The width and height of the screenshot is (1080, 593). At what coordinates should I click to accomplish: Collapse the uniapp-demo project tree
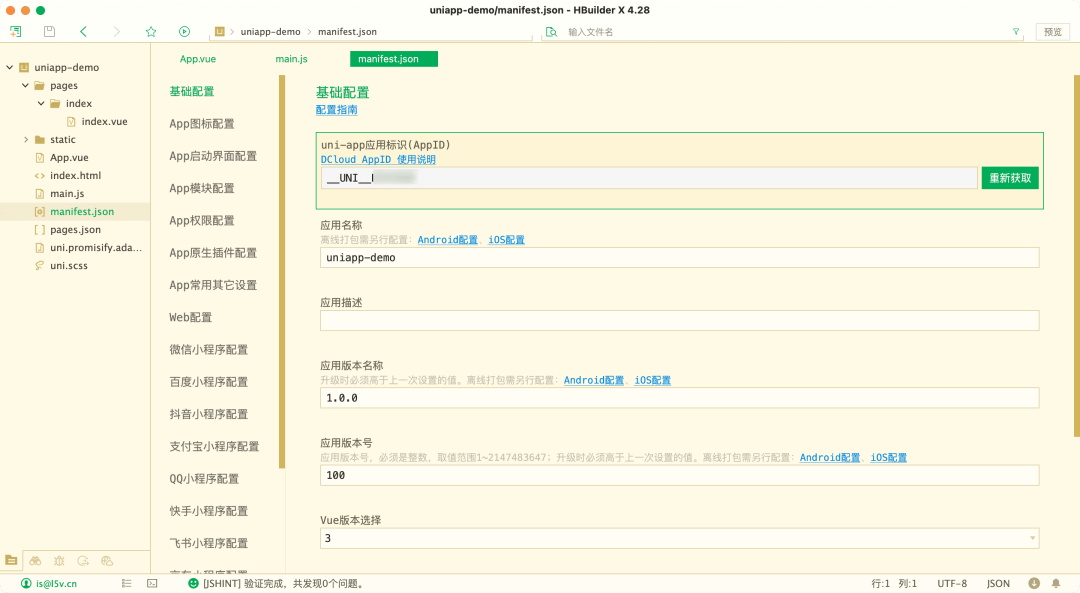10,67
